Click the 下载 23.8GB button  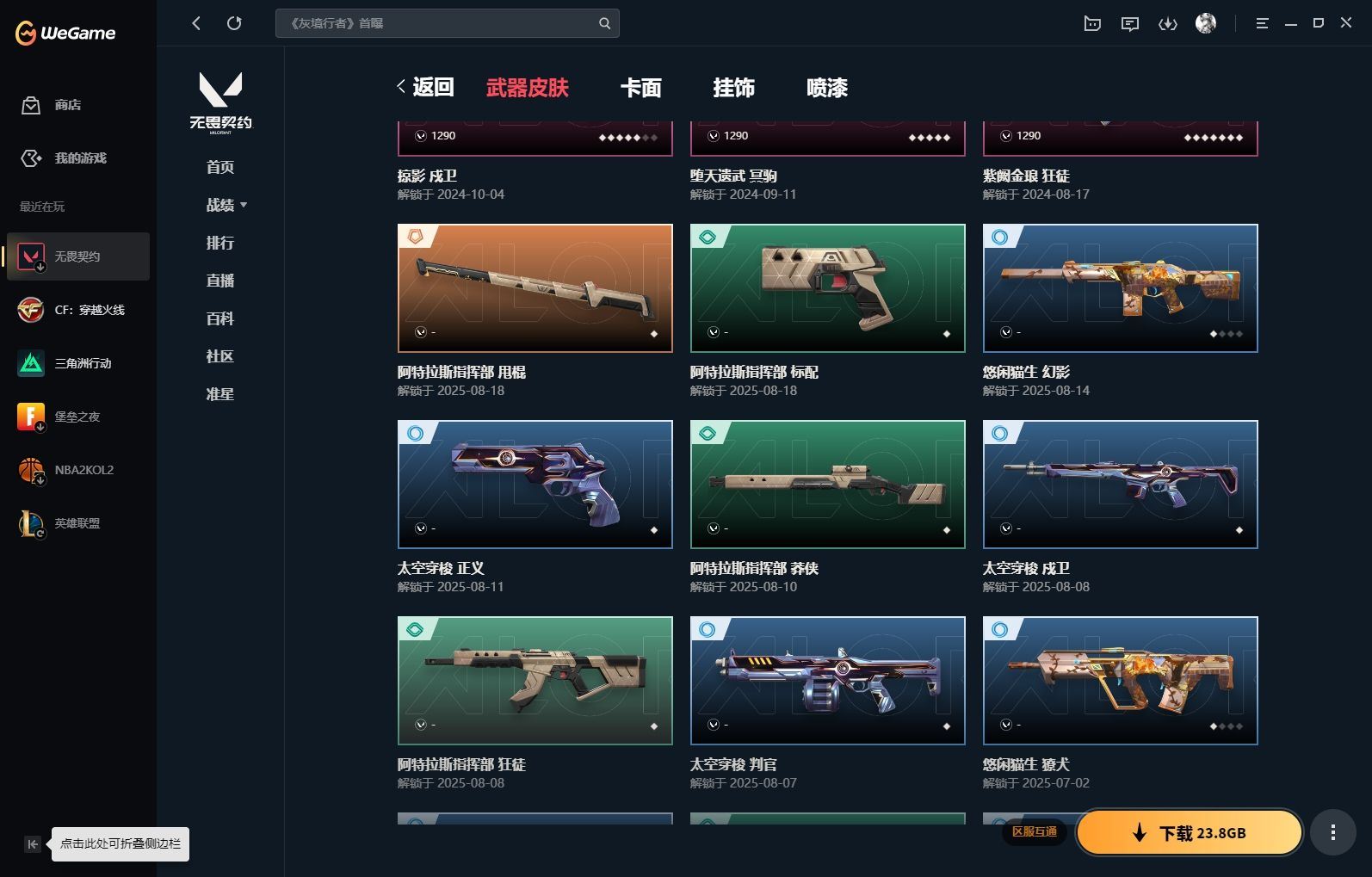click(x=1190, y=832)
